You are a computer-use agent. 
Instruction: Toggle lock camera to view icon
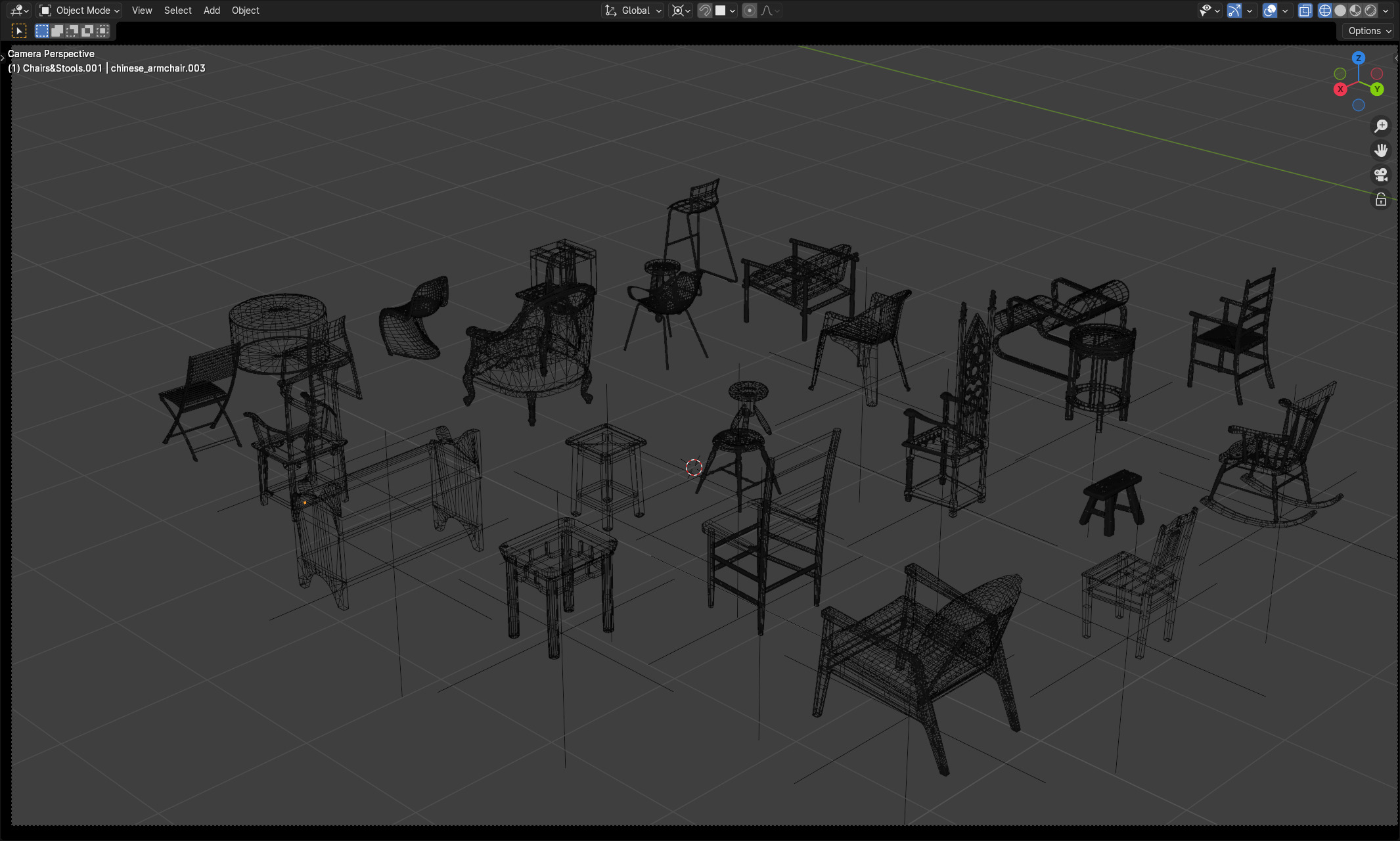coord(1381,200)
